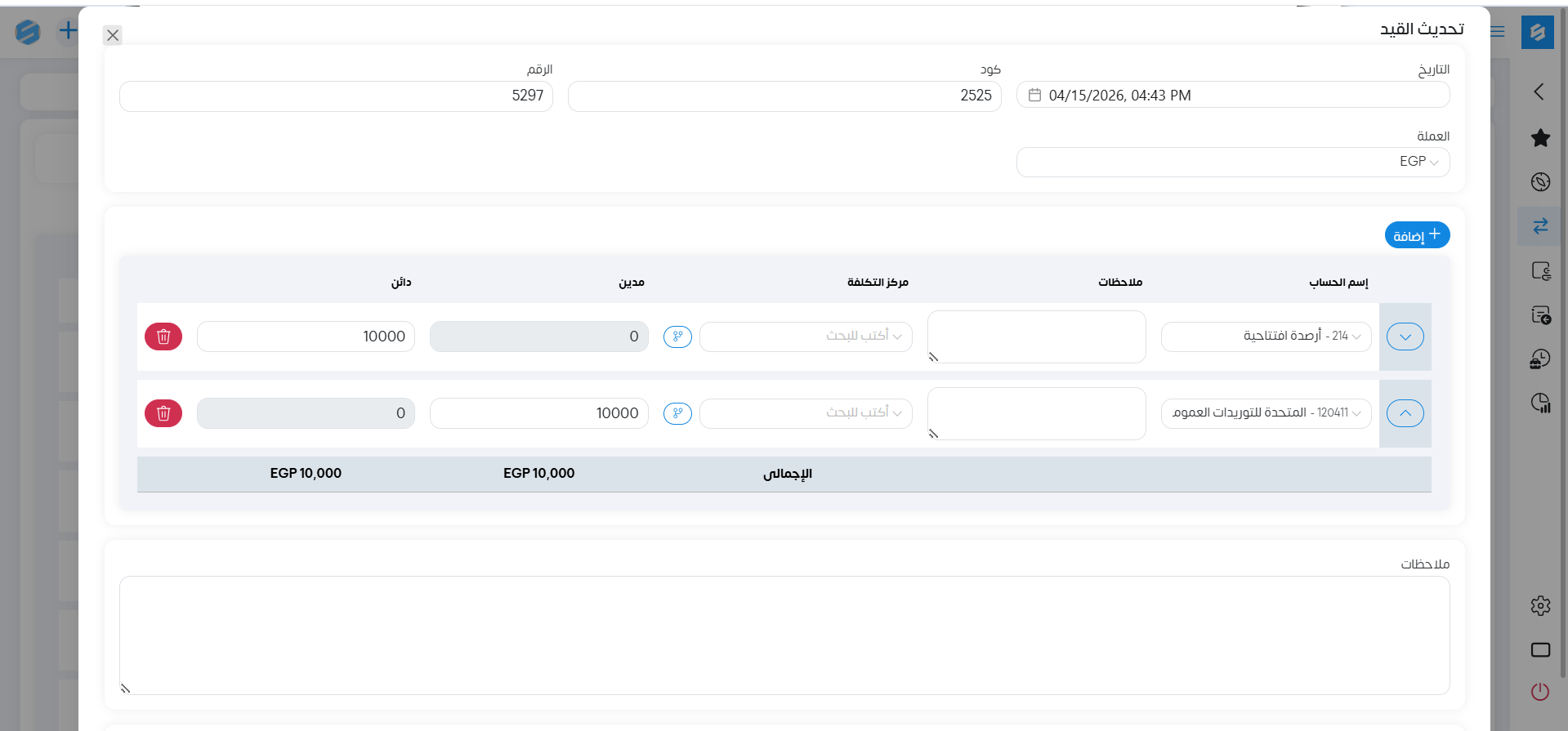This screenshot has height=731, width=1568.
Task: Open the favorites star in sidebar
Action: click(1540, 138)
